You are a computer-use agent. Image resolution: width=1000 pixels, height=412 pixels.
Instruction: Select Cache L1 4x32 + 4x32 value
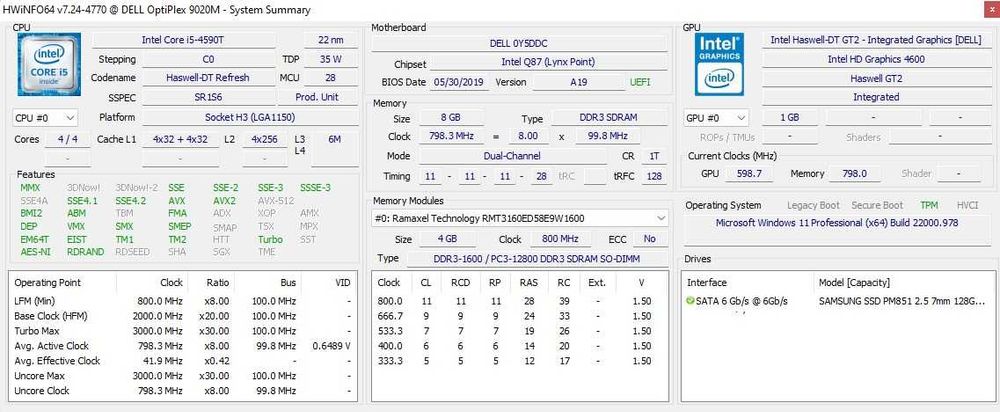[x=180, y=139]
